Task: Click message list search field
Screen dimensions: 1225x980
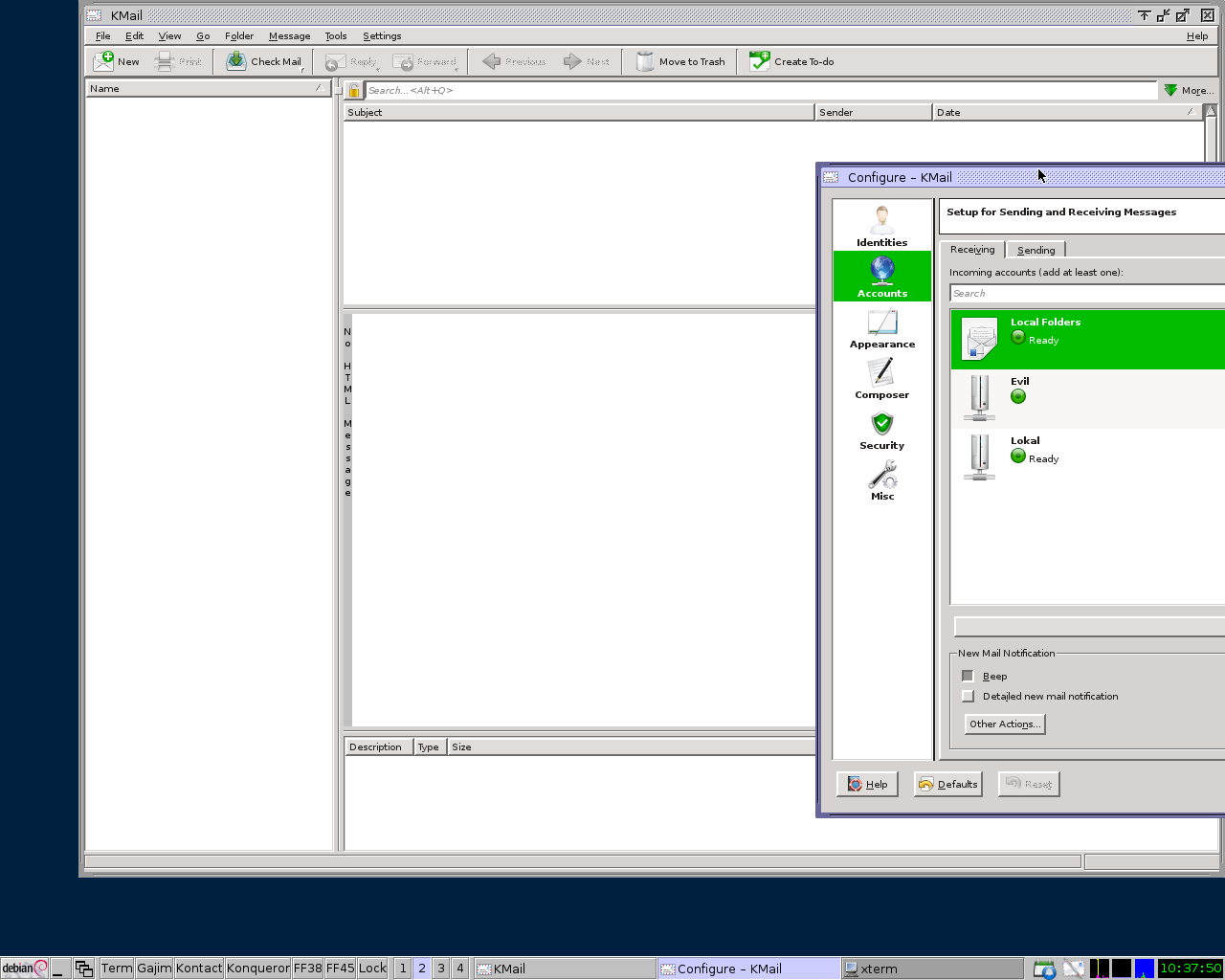Action: pyautogui.click(x=761, y=91)
